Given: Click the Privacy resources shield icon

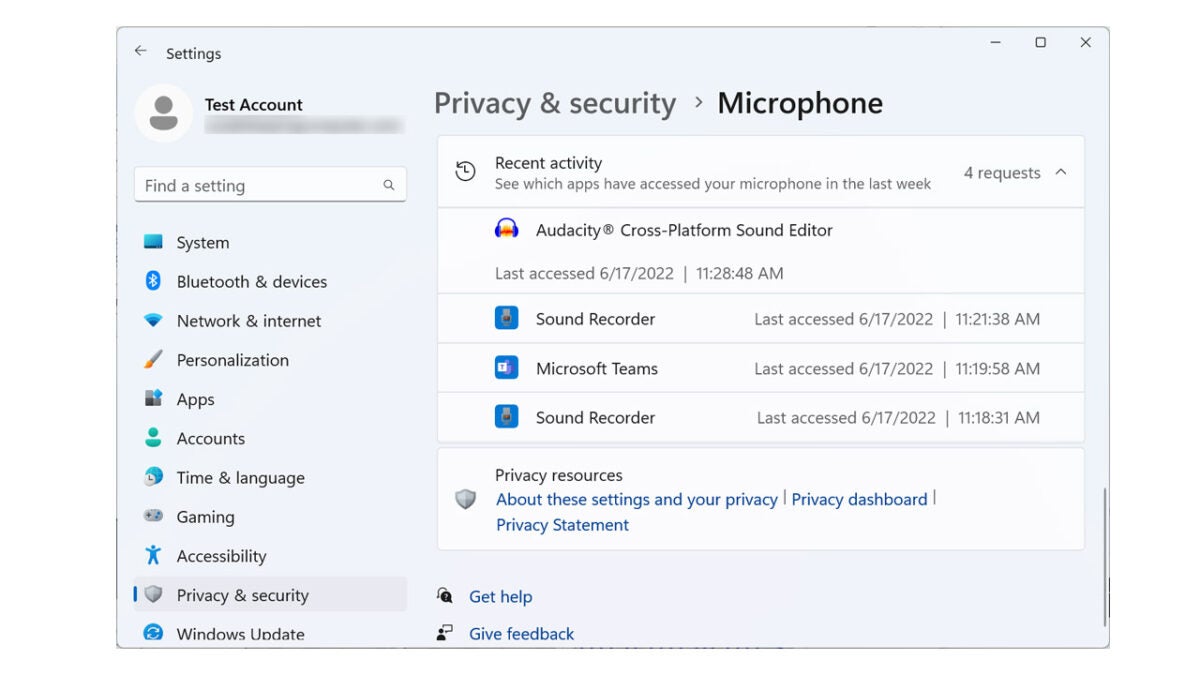Looking at the screenshot, I should click(x=465, y=499).
